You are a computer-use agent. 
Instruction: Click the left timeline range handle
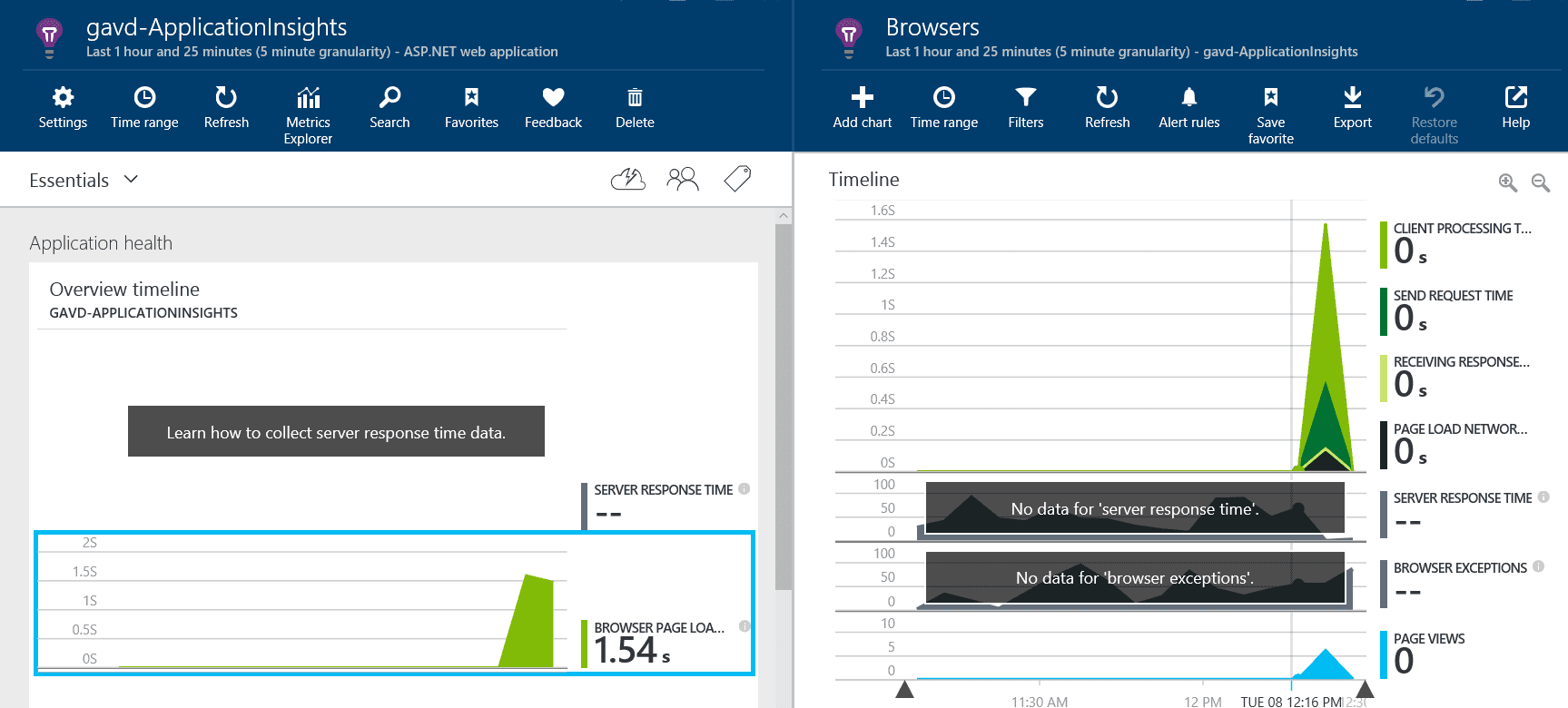point(905,691)
